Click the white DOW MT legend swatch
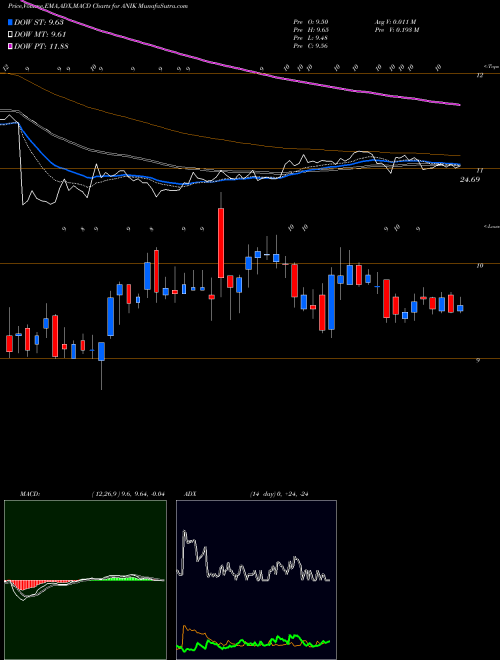Image resolution: width=500 pixels, height=660 pixels. pyautogui.click(x=10, y=34)
